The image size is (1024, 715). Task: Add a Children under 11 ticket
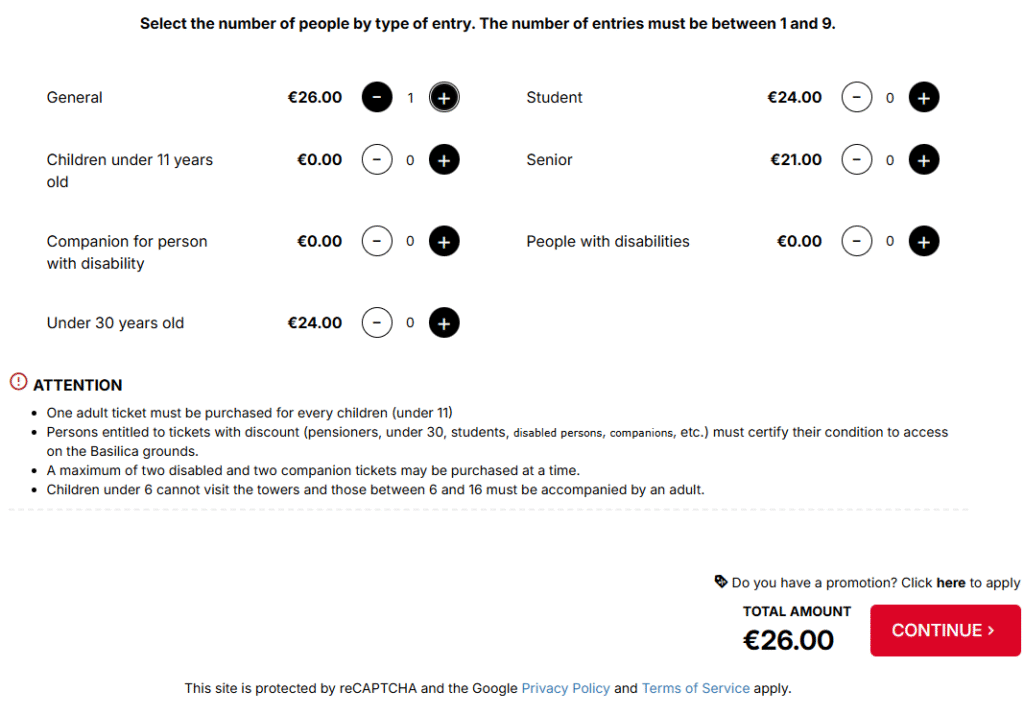[x=444, y=160]
